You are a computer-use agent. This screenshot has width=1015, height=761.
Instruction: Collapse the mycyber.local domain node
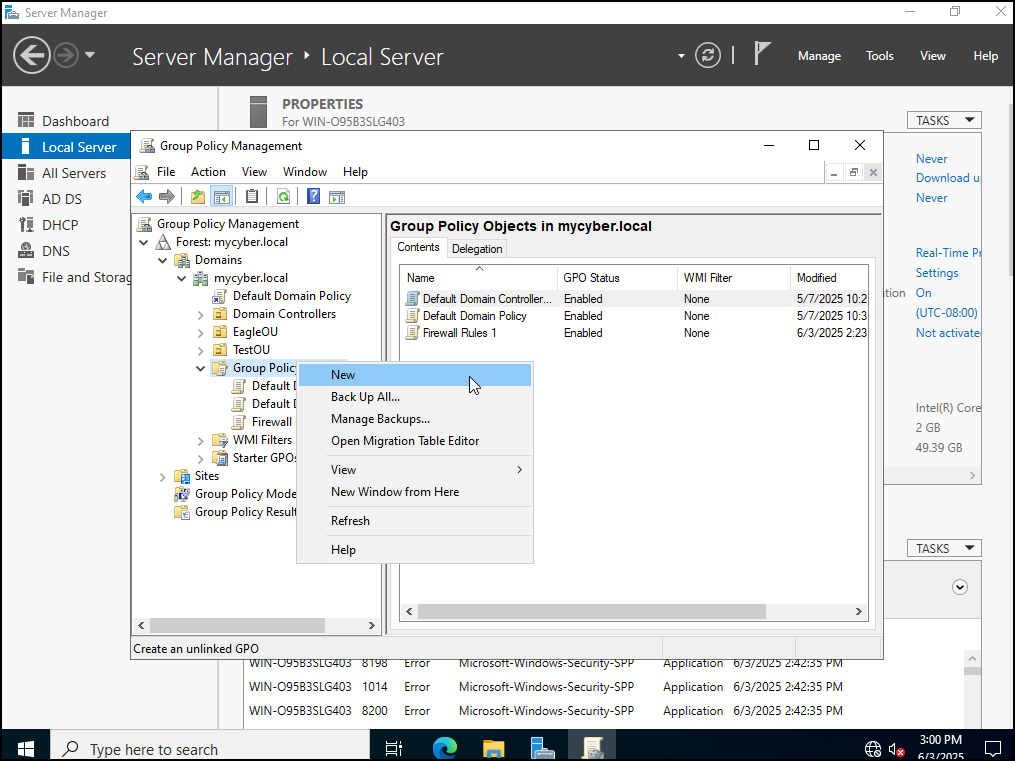pos(182,278)
